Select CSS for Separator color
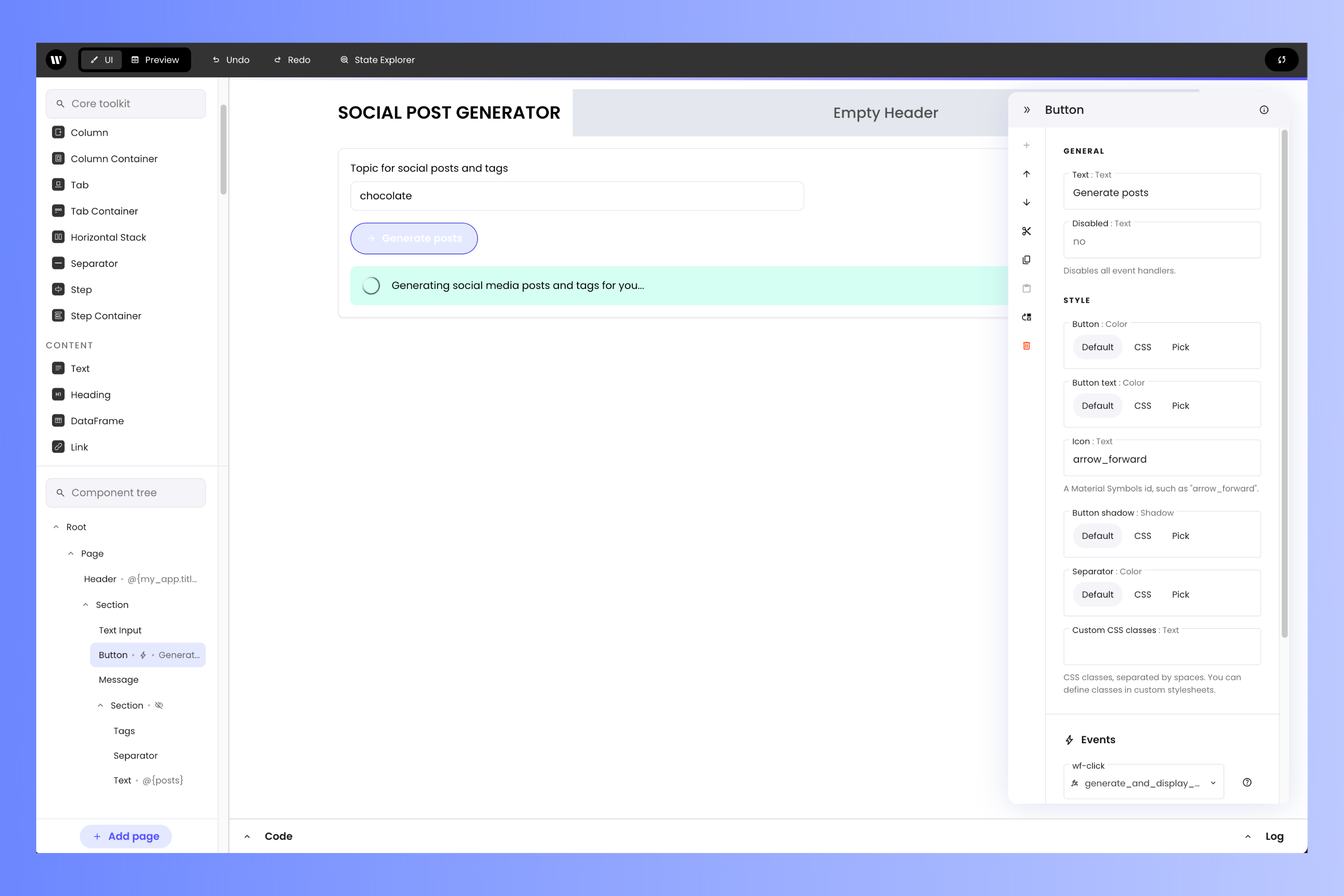The image size is (1344, 896). pyautogui.click(x=1142, y=594)
